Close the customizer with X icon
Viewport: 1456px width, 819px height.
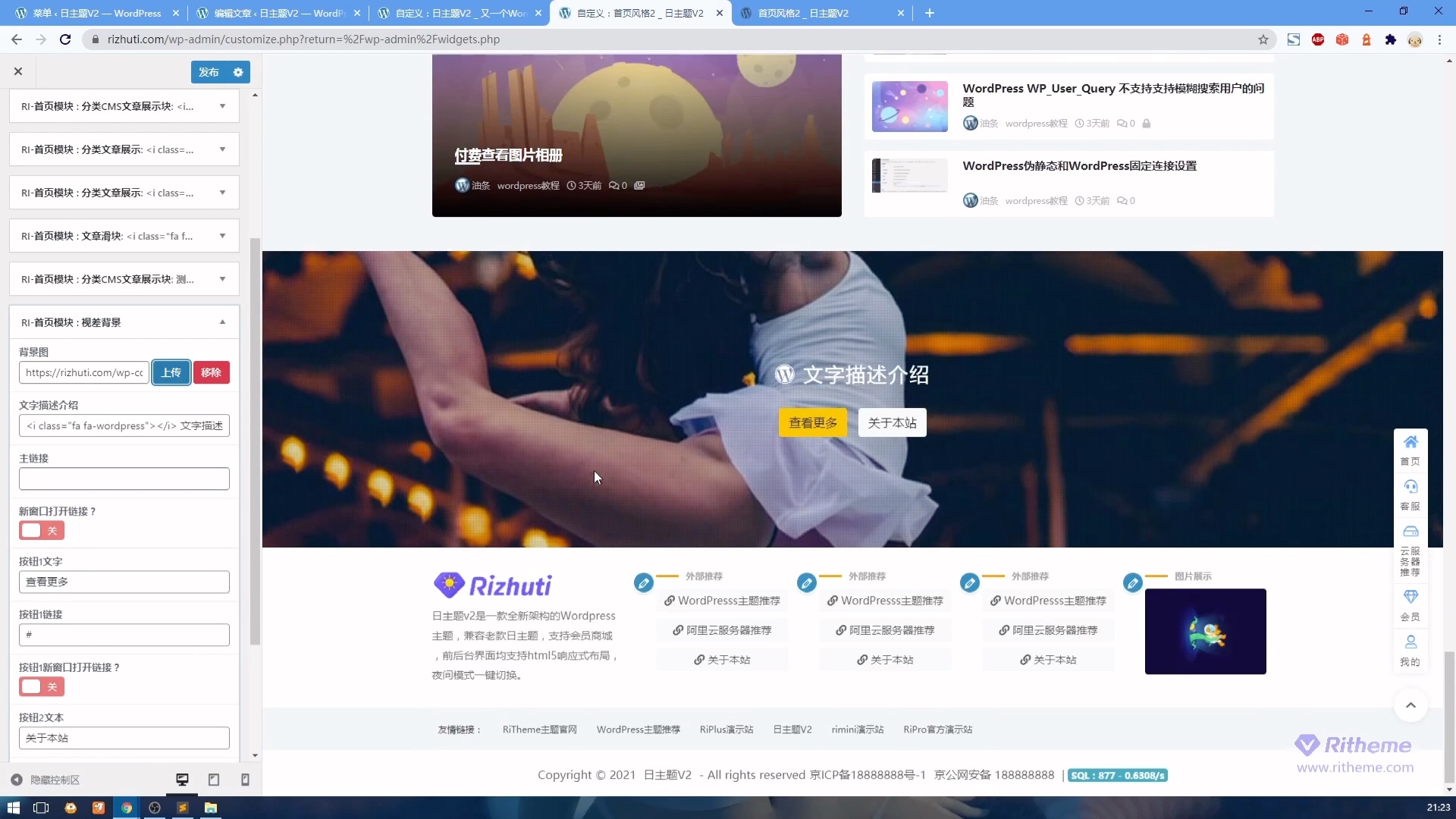[18, 71]
